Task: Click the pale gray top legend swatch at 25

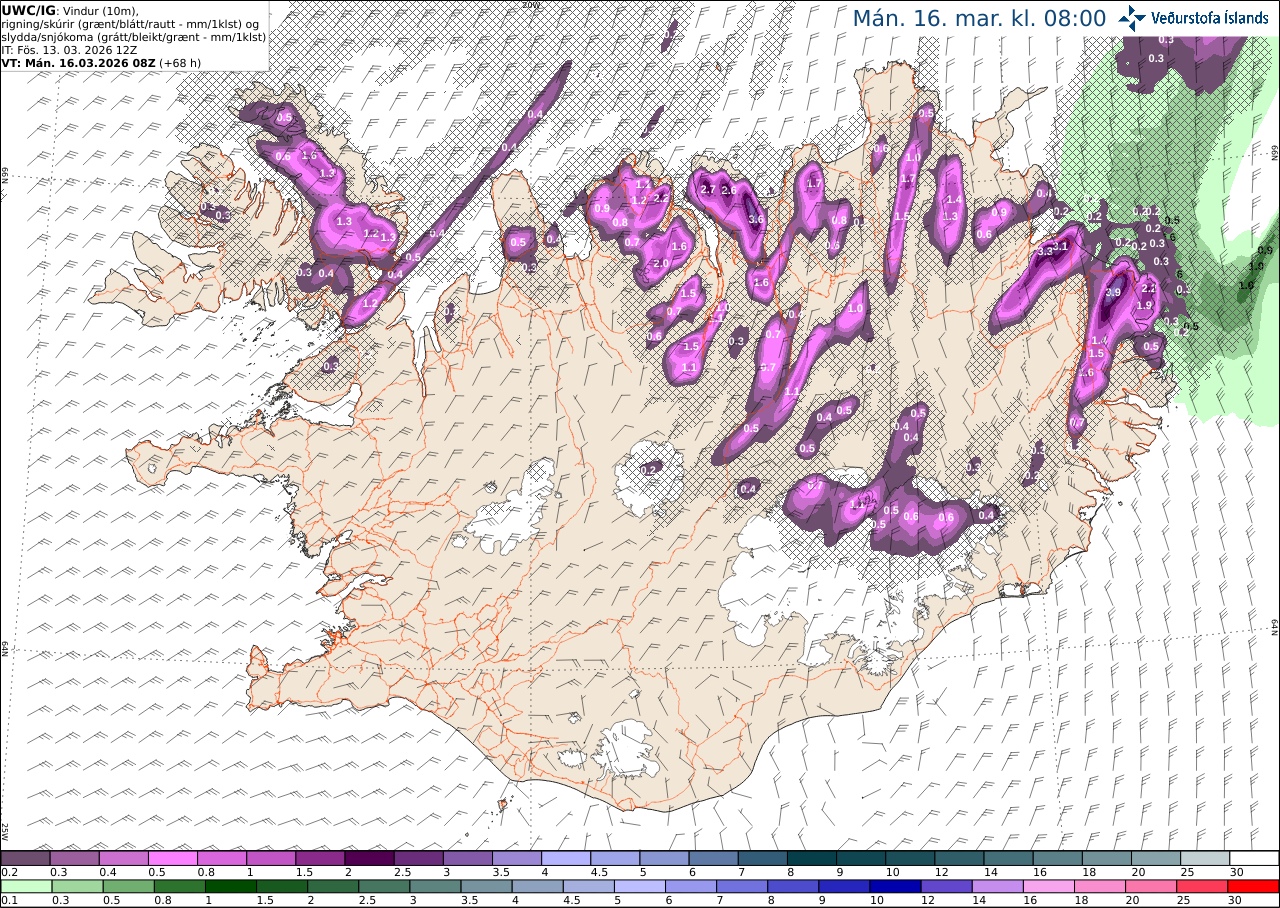Action: [x=1205, y=858]
